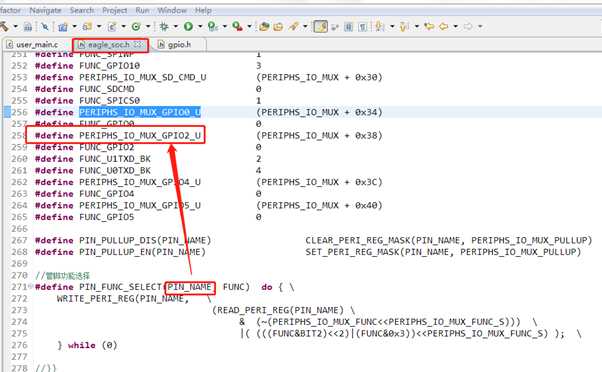Click the green New Class icon
Viewport: 602px width, 372px height.
[x=136, y=26]
